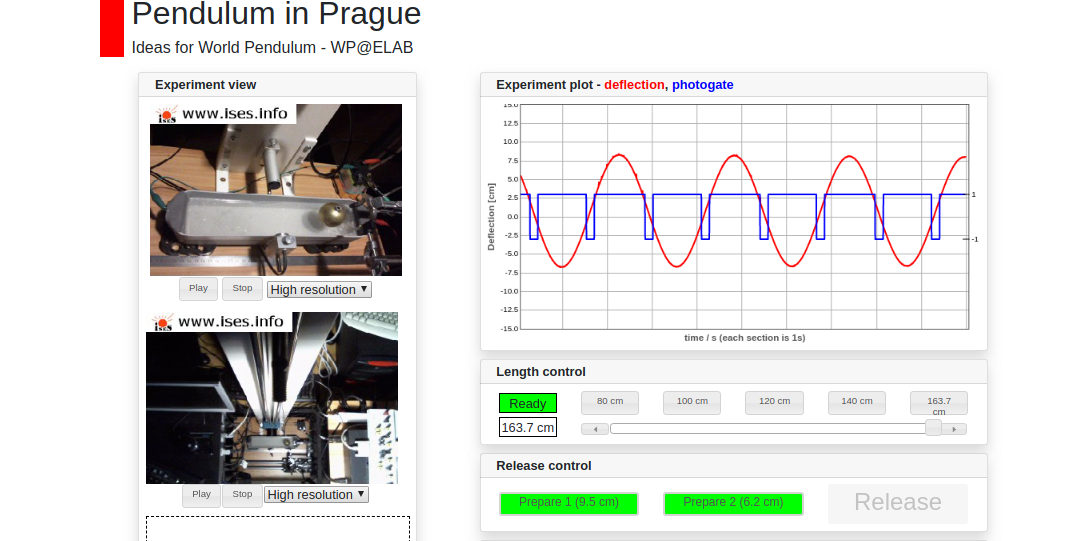Screen dimensions: 1085x541
Task: Open the top camera High resolution dropdown
Action: coord(319,289)
